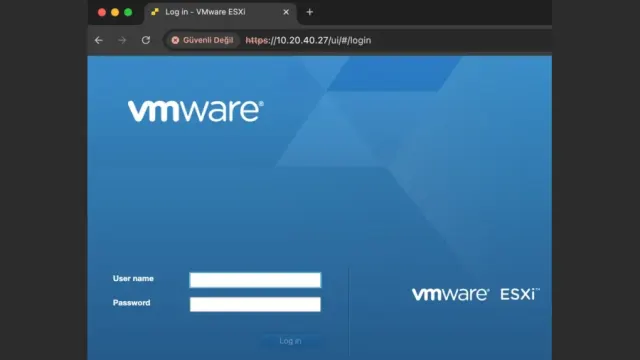640x360 pixels.
Task: Open a new browser tab
Action: [309, 12]
